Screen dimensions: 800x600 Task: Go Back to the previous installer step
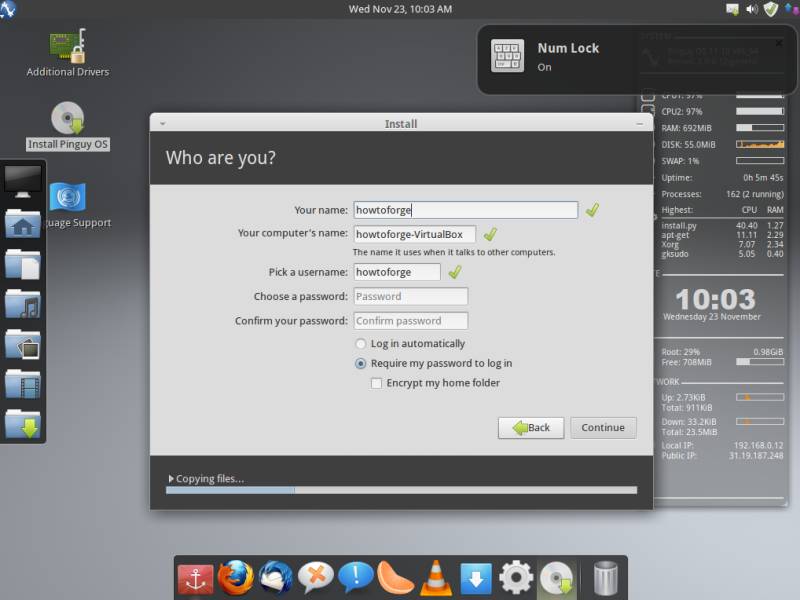point(531,428)
